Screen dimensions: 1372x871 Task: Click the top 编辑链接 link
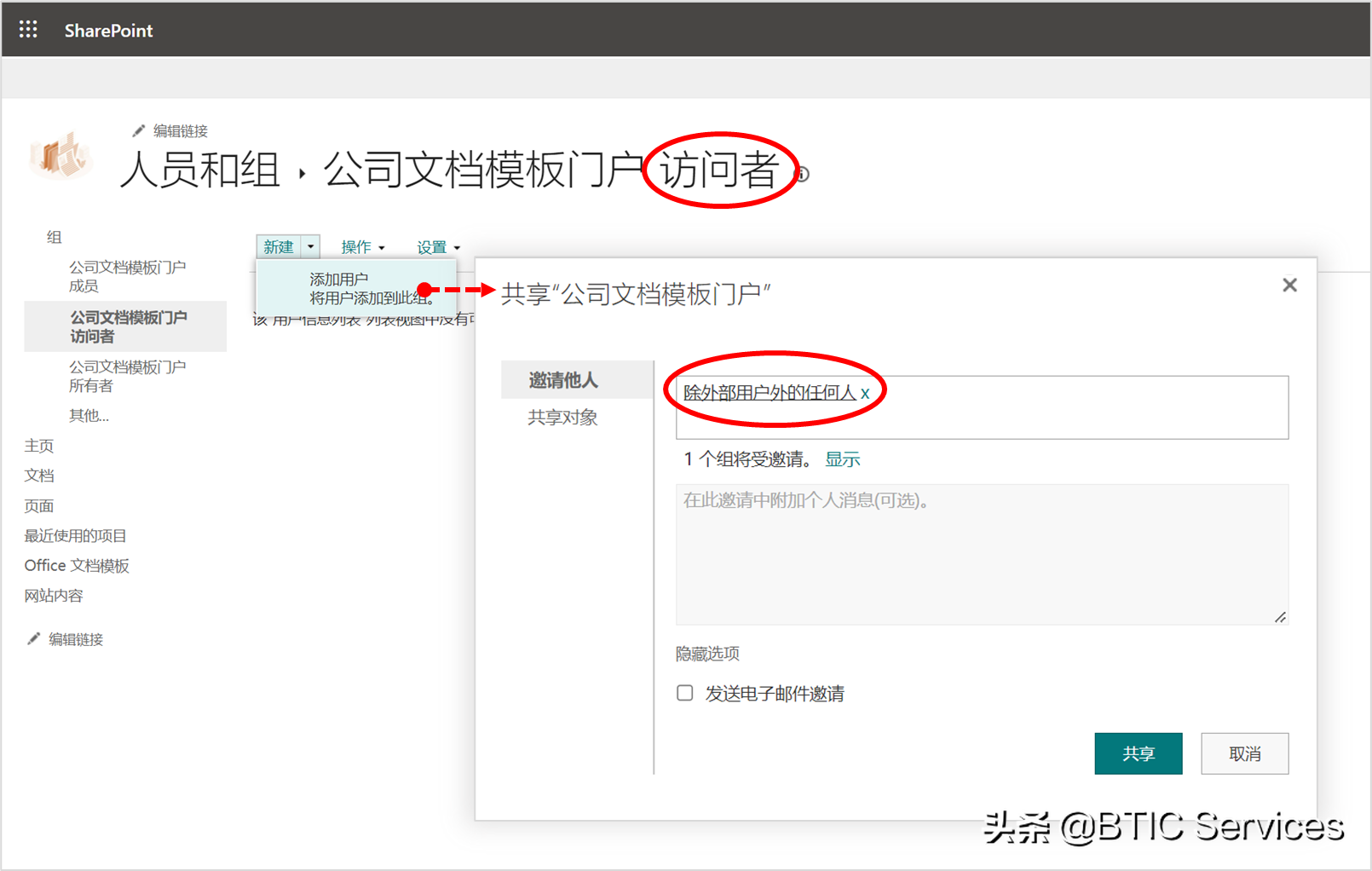pyautogui.click(x=181, y=130)
